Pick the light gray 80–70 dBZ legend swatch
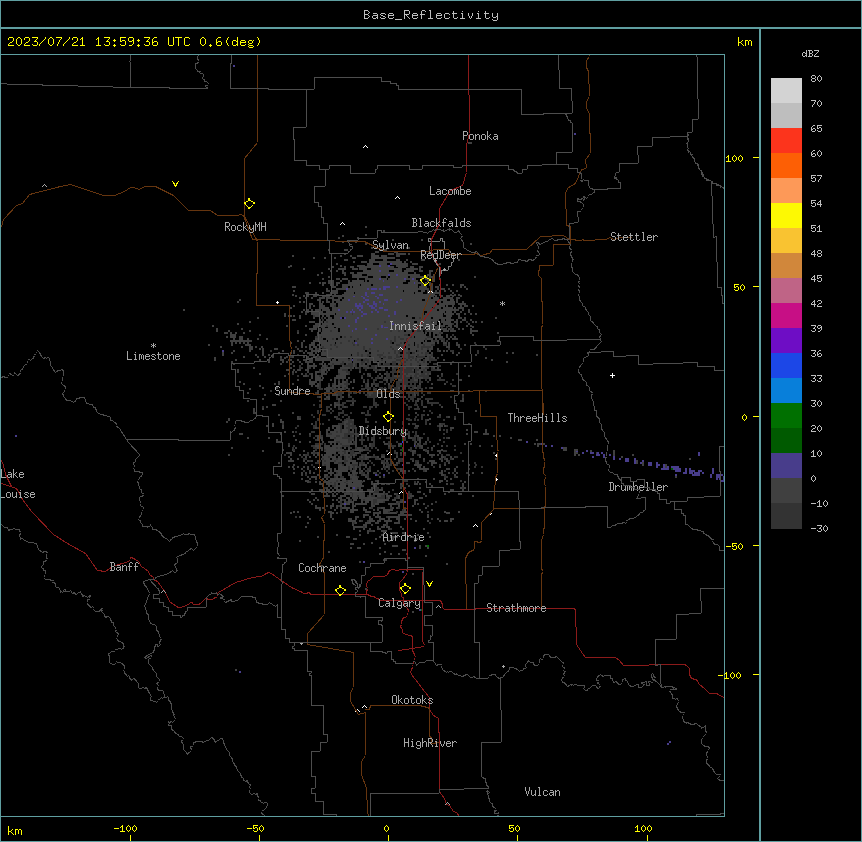 786,90
